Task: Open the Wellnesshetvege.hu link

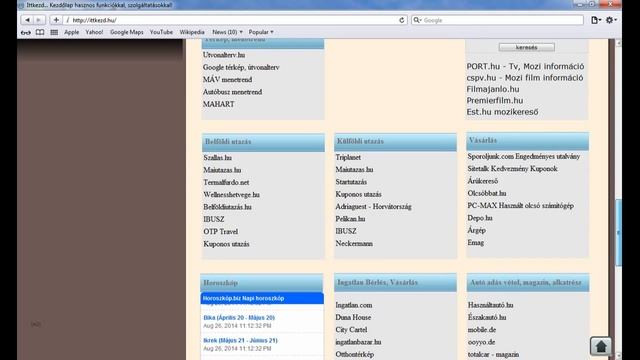Action: pos(231,195)
